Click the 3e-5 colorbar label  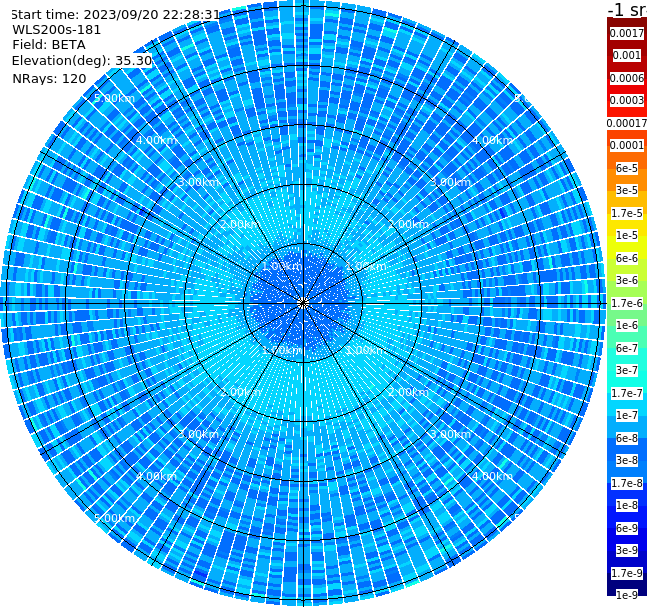(x=627, y=190)
